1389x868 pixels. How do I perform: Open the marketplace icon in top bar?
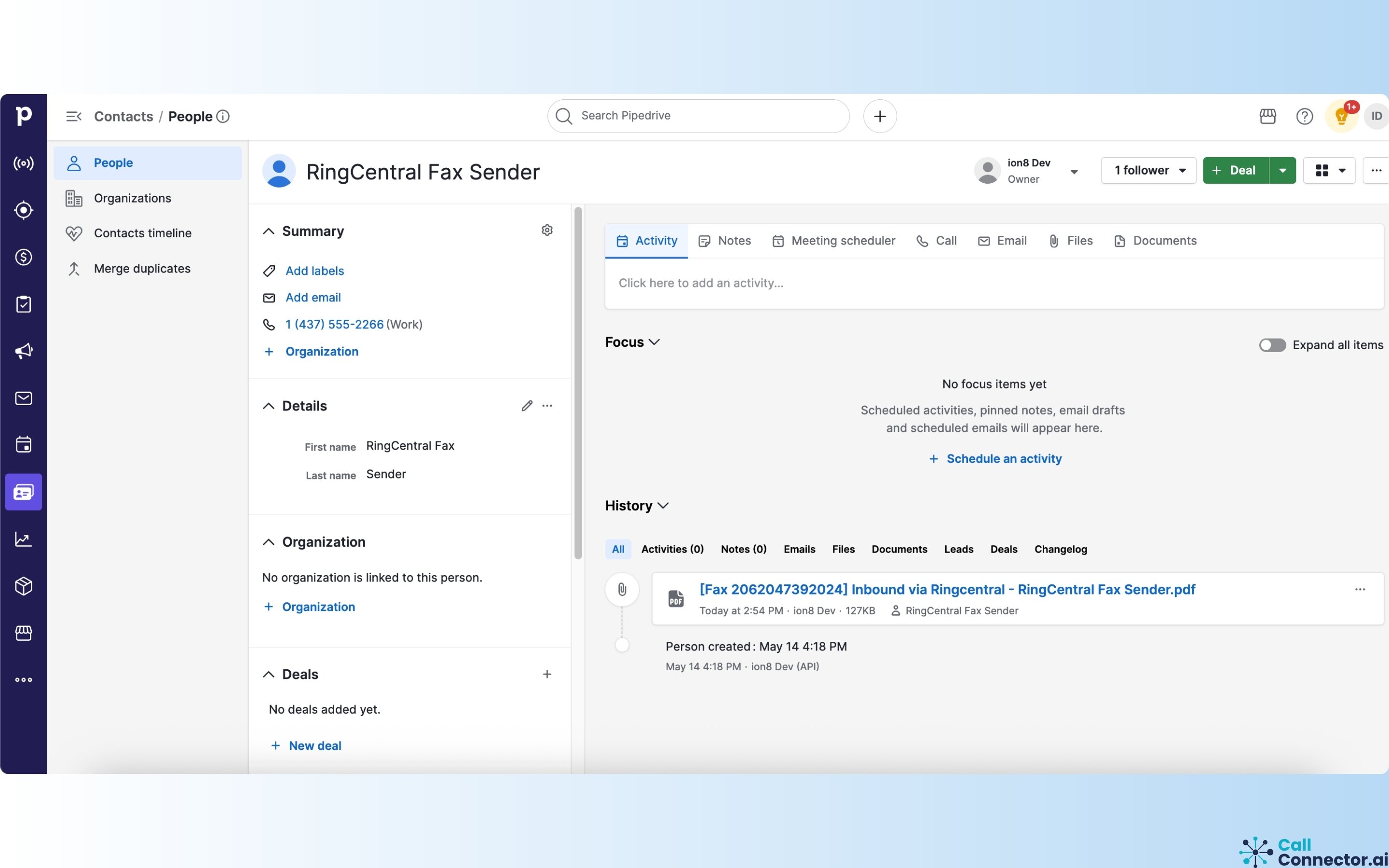pyautogui.click(x=1267, y=117)
